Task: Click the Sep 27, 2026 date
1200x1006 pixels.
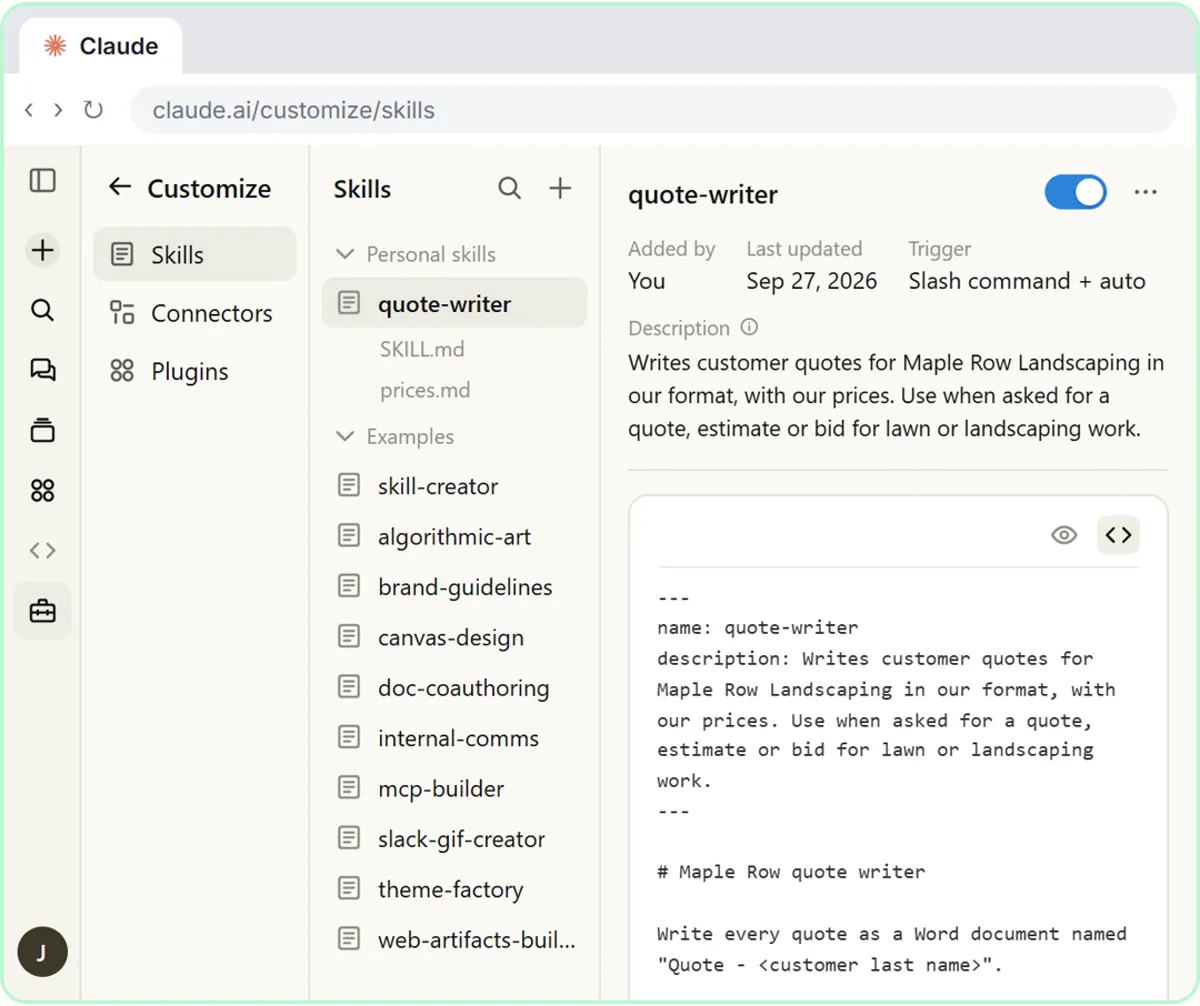Action: click(811, 281)
